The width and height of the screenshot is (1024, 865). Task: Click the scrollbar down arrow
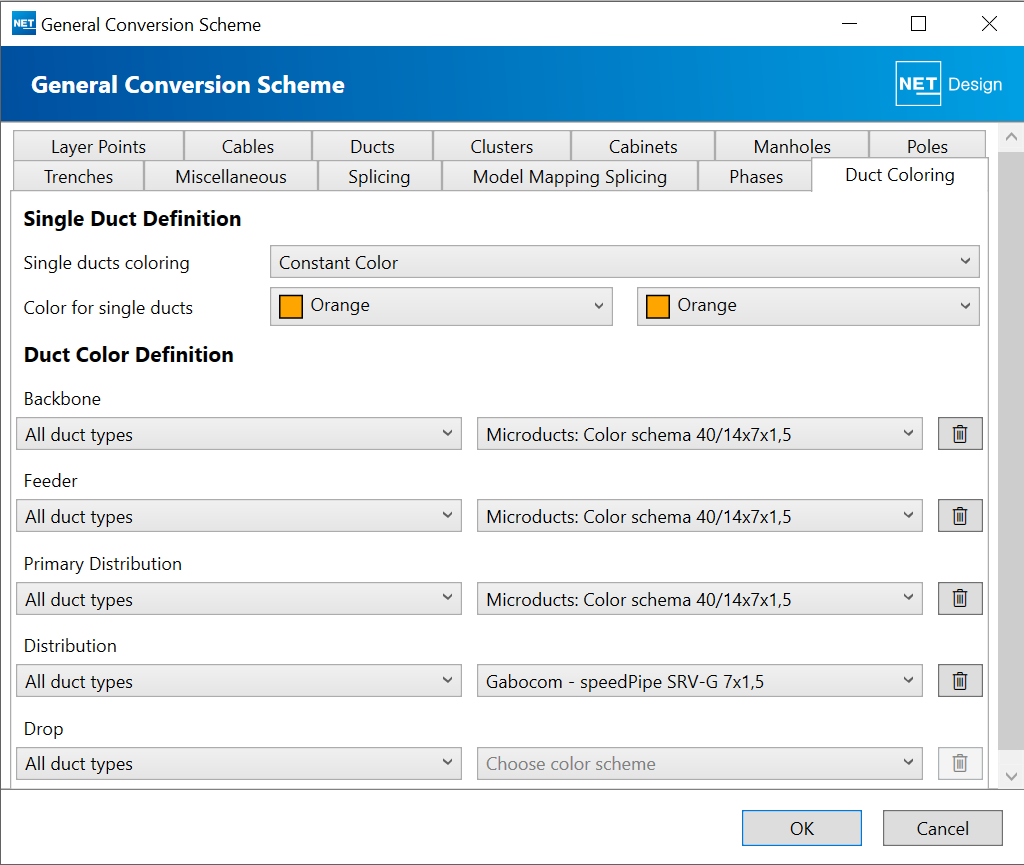tap(1011, 776)
